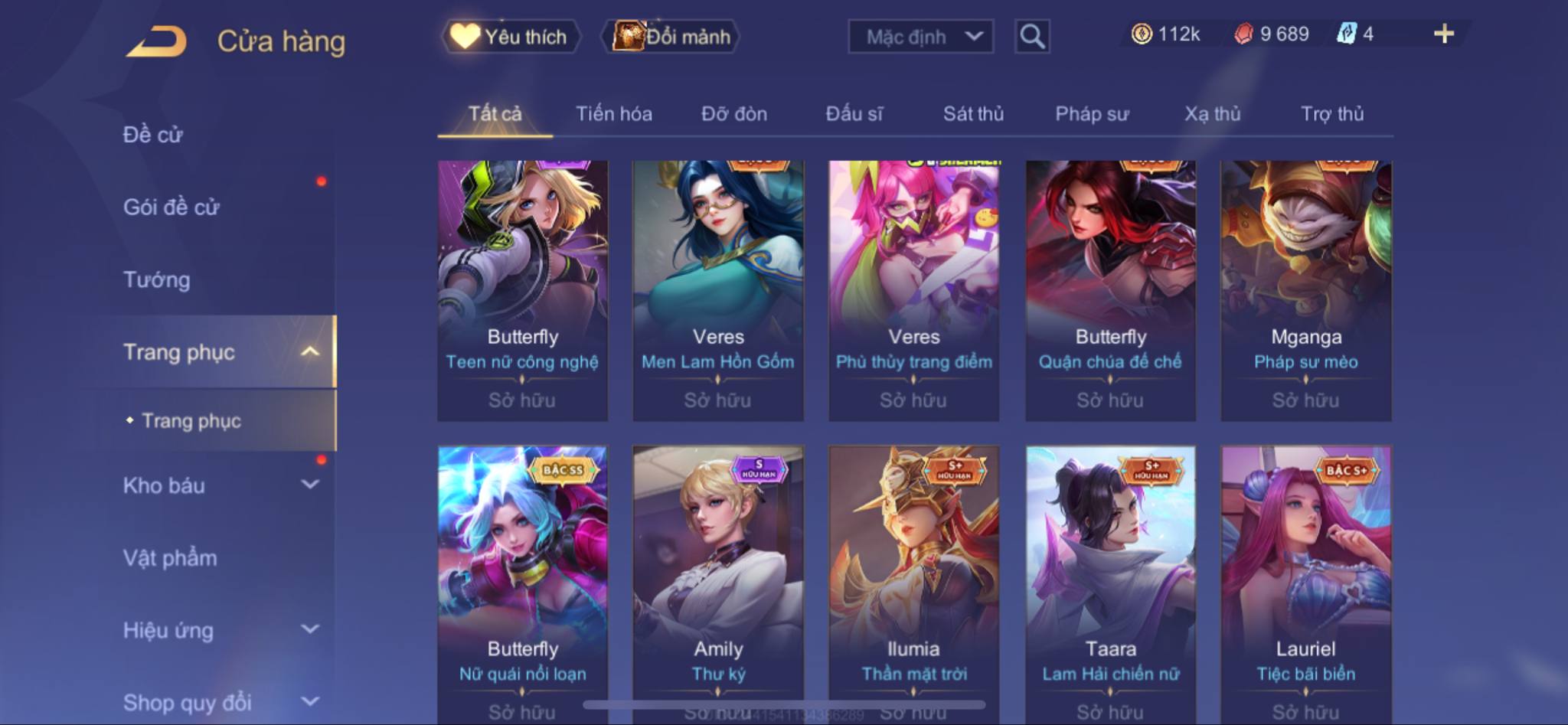Collapse the Trang phục sidebar section

click(x=310, y=351)
